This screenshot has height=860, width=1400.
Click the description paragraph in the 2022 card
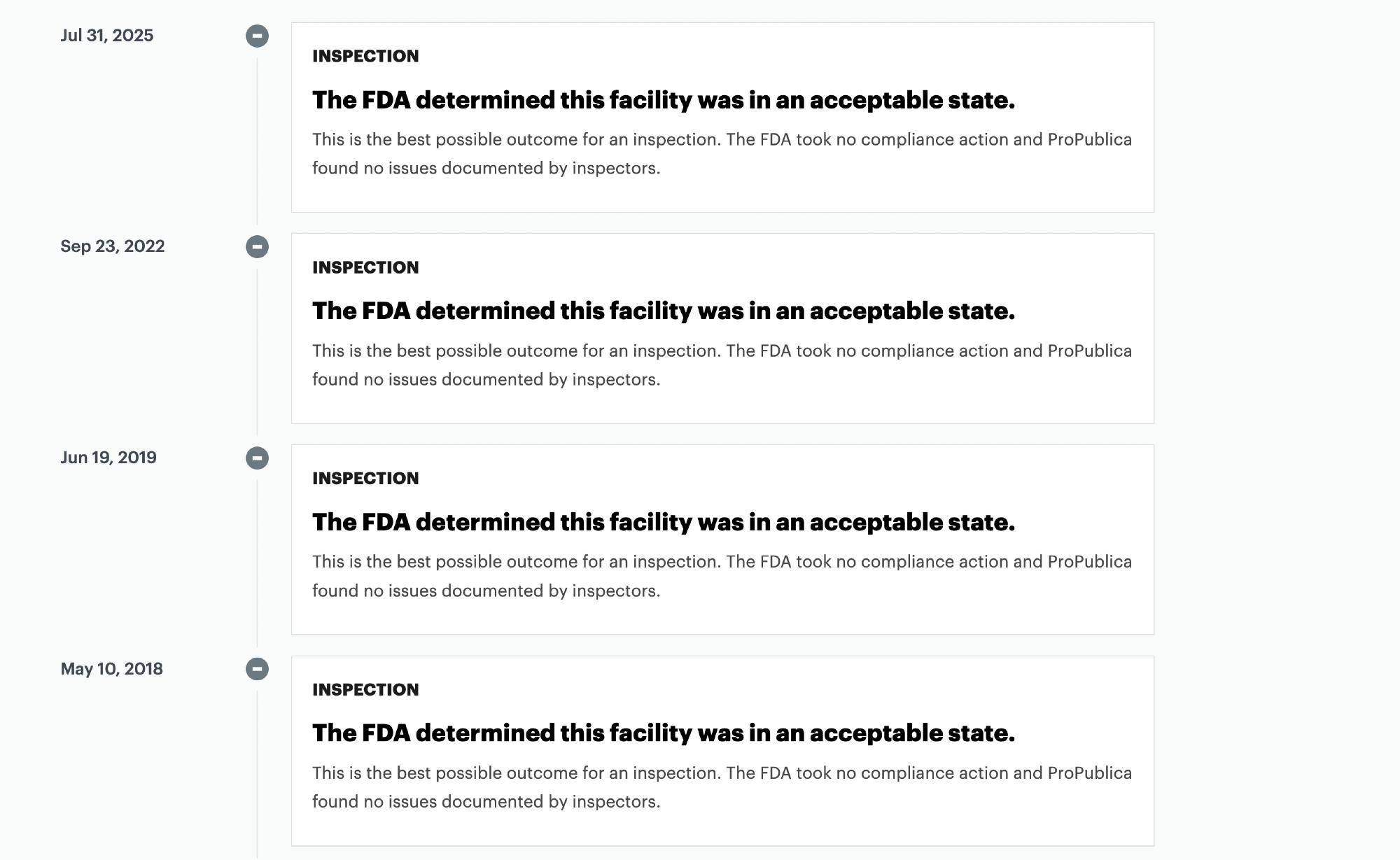click(721, 365)
